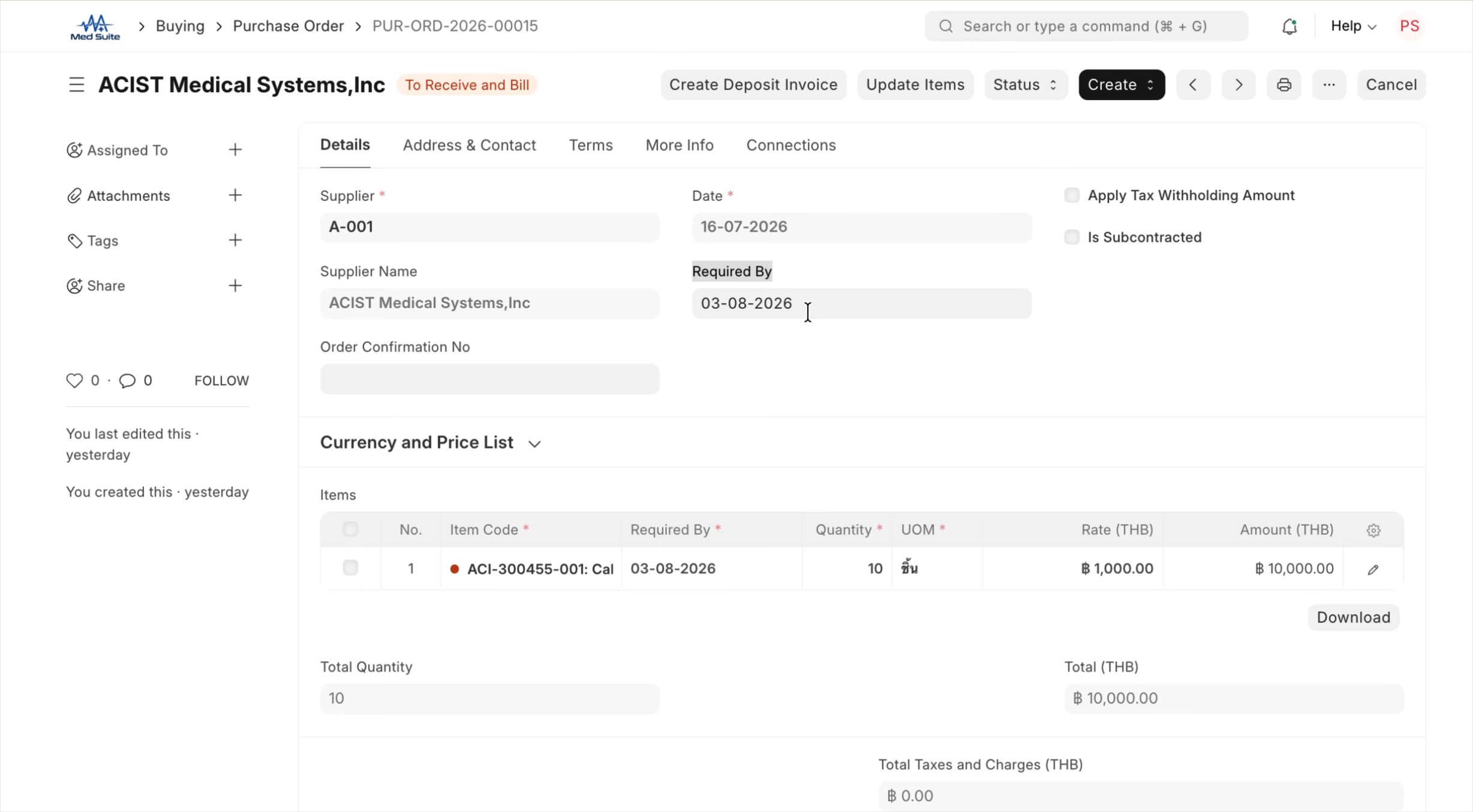
Task: Select item row 1 checkbox
Action: pos(350,568)
